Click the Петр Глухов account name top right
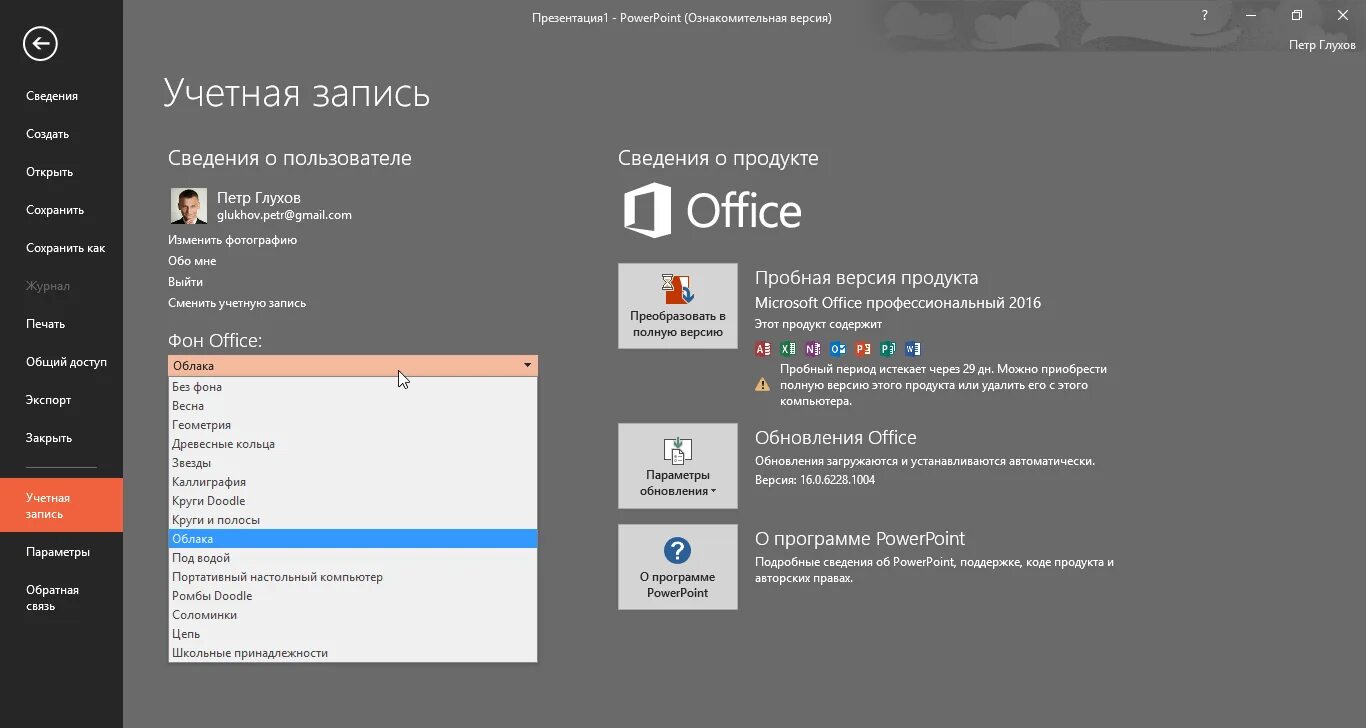This screenshot has height=728, width=1366. tap(1322, 45)
